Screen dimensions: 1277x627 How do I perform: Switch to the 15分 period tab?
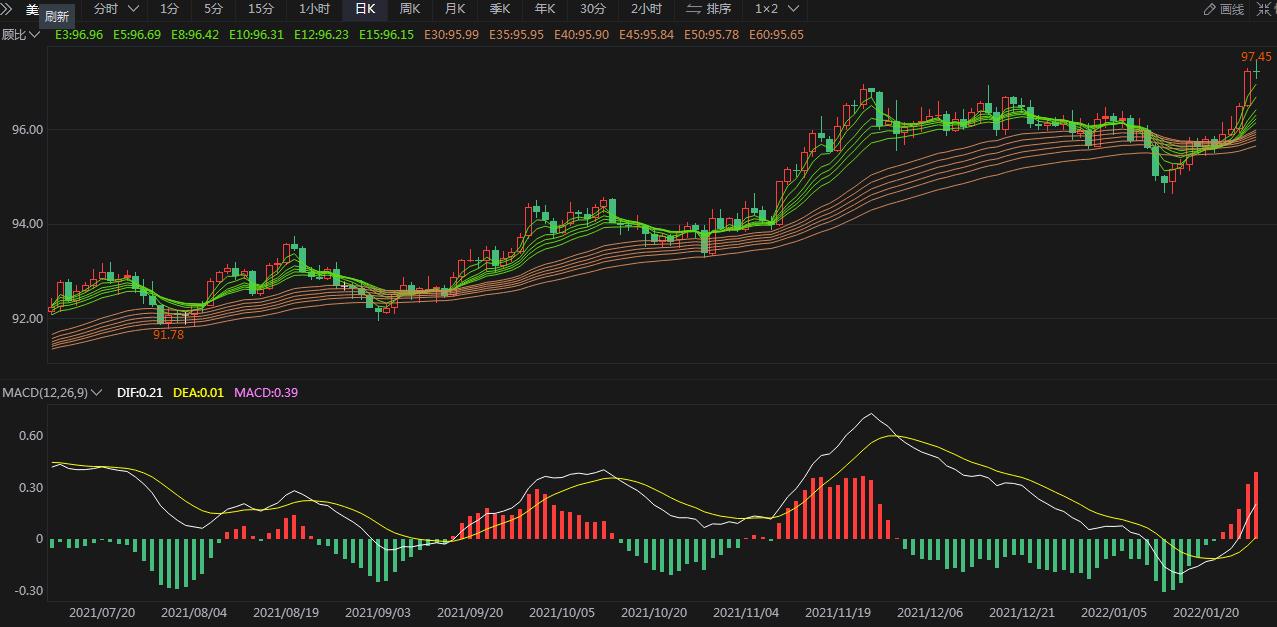[x=260, y=9]
